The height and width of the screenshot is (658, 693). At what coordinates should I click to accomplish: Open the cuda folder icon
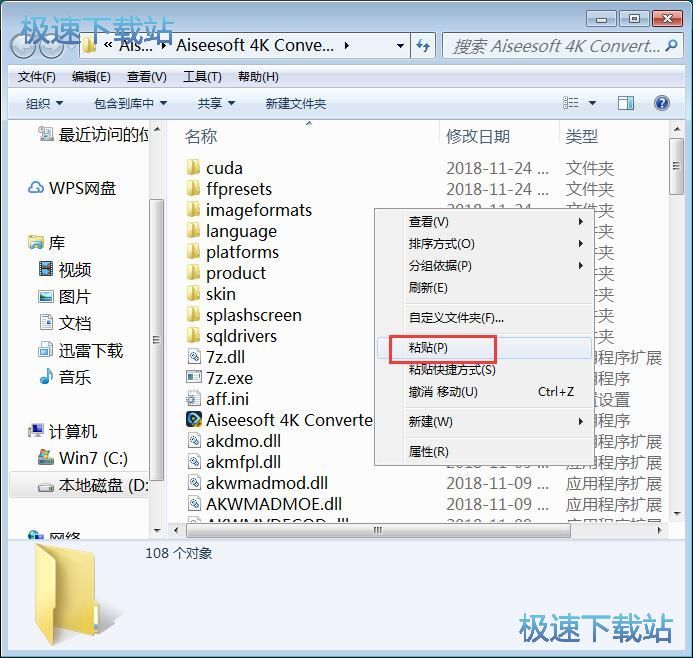[193, 168]
